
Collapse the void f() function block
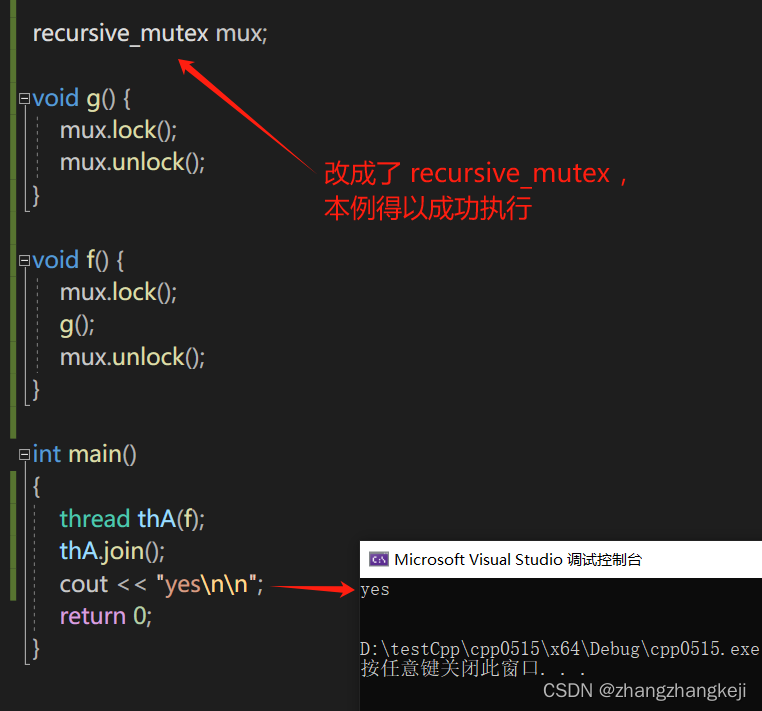pos(24,261)
